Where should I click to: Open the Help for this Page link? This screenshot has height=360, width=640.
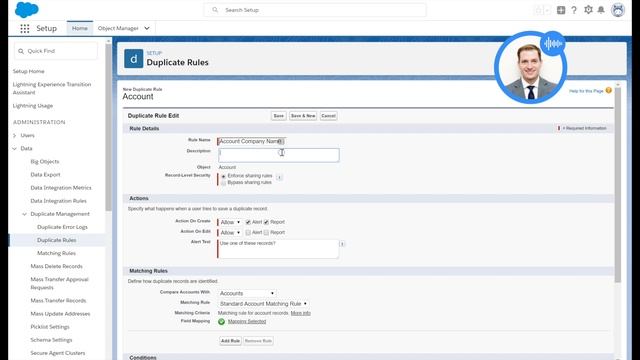(586, 91)
